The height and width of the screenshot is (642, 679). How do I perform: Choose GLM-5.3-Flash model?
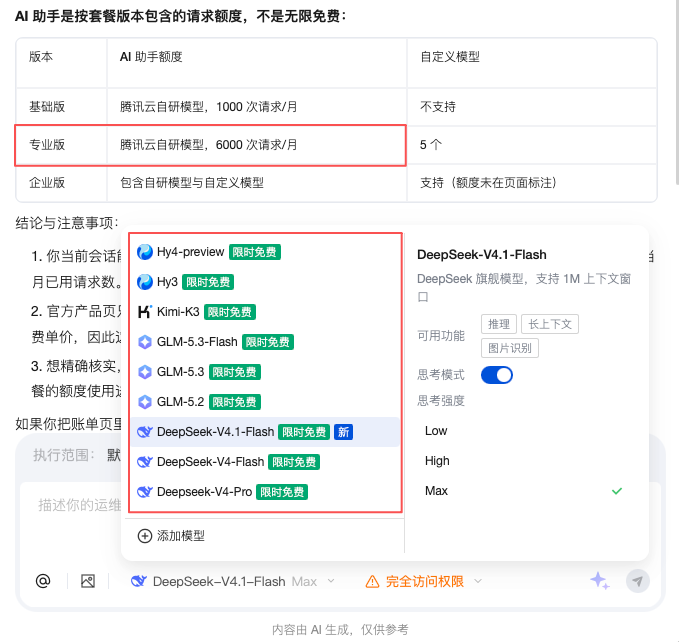pyautogui.click(x=265, y=342)
